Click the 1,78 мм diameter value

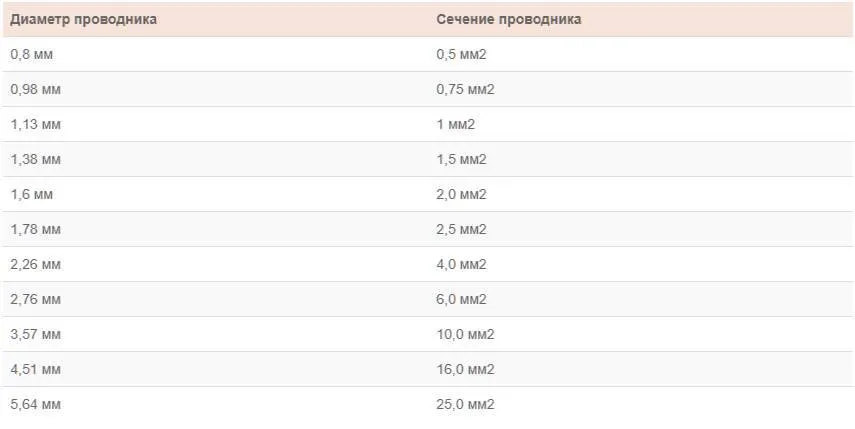[x=35, y=229]
